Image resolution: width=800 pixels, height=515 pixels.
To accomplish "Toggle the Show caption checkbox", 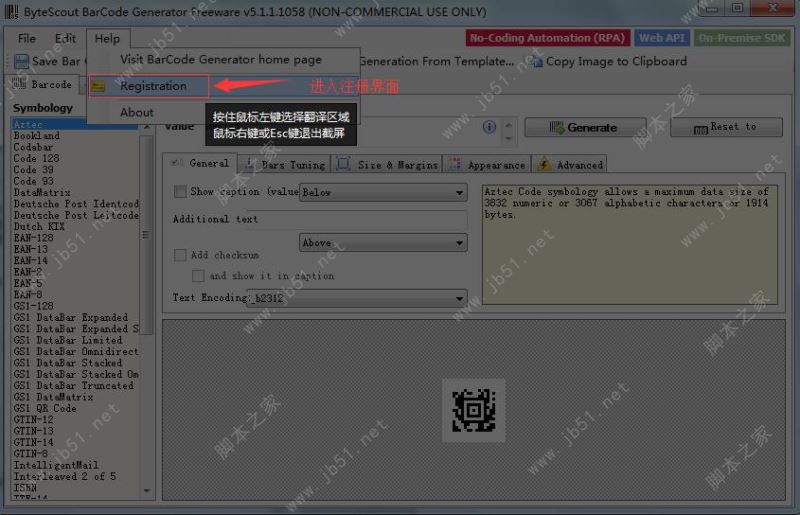I will click(180, 191).
